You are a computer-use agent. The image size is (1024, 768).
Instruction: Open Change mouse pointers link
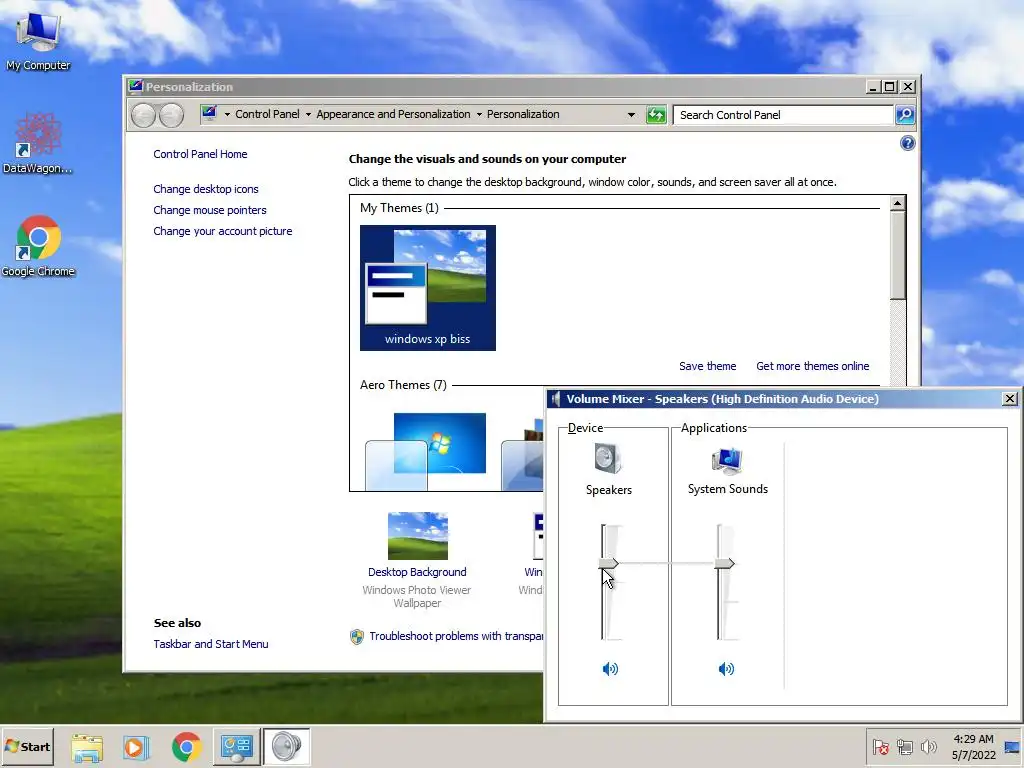210,210
